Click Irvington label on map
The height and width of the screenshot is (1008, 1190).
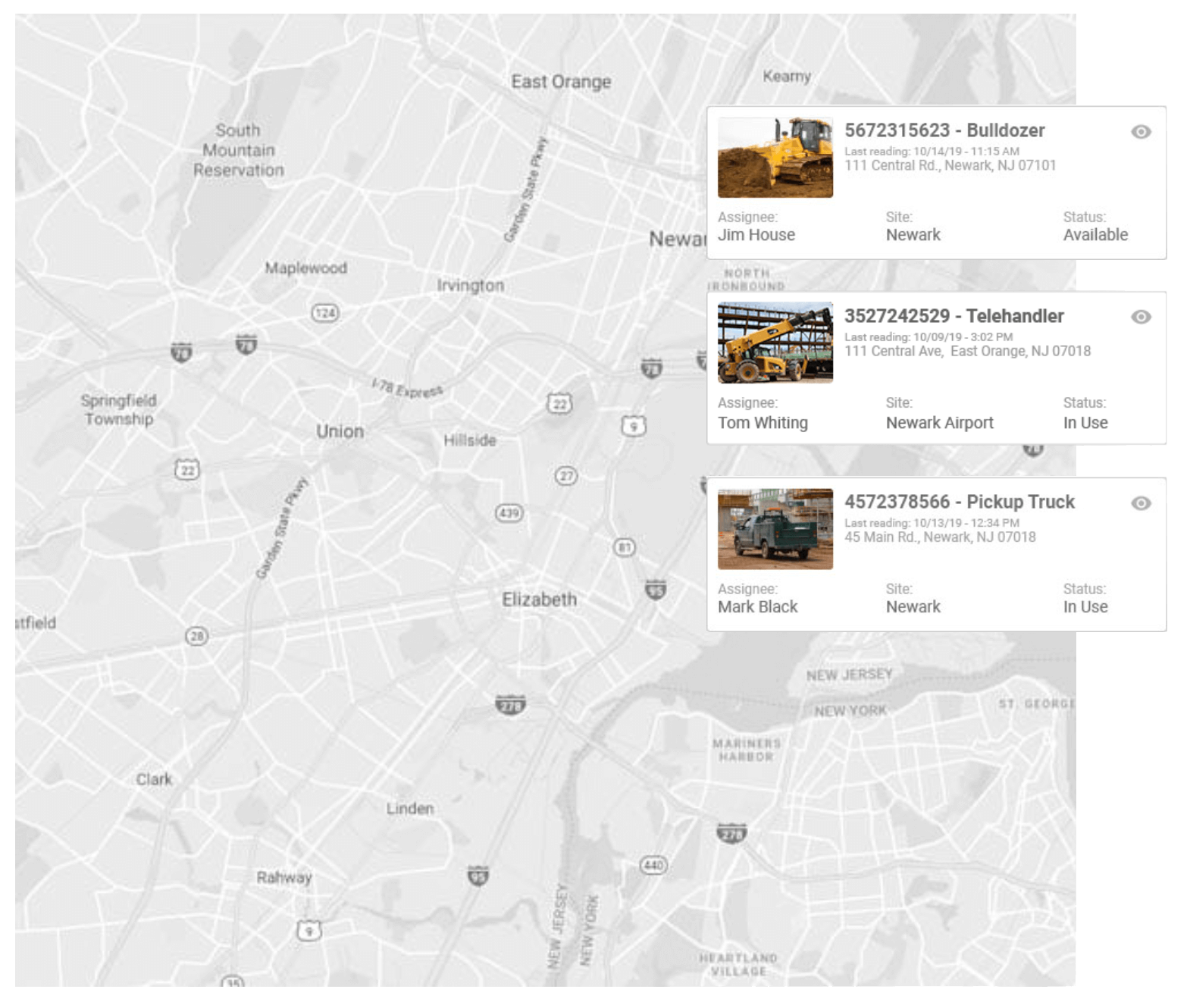pos(470,286)
